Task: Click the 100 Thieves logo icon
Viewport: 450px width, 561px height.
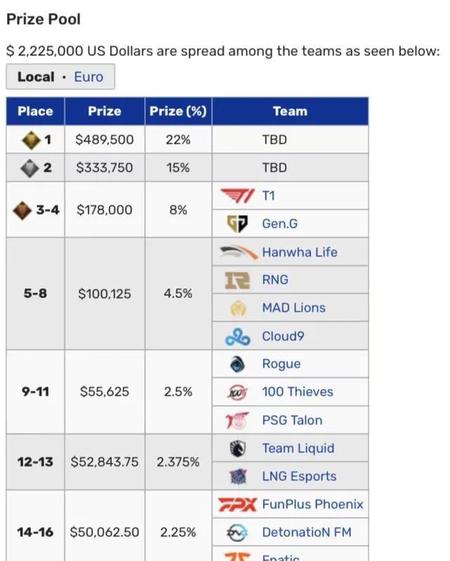Action: pos(238,392)
